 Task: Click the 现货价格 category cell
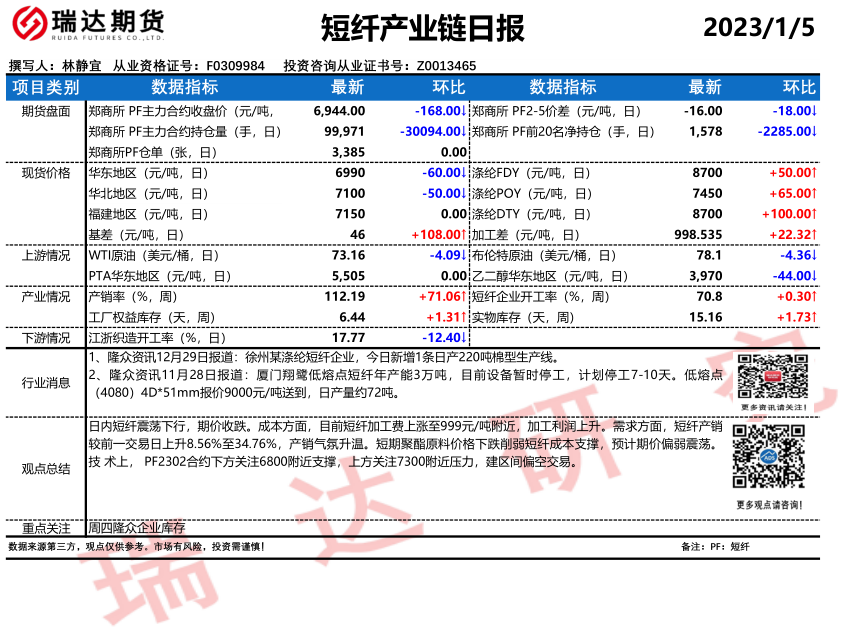45,173
